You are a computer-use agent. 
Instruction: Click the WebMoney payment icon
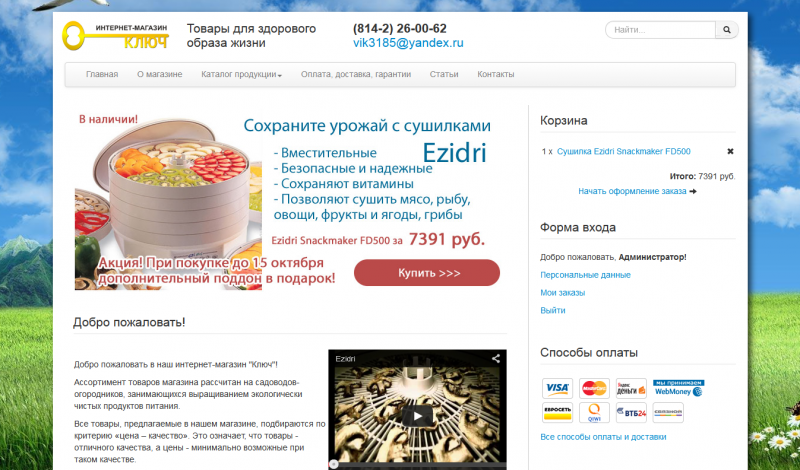679,388
